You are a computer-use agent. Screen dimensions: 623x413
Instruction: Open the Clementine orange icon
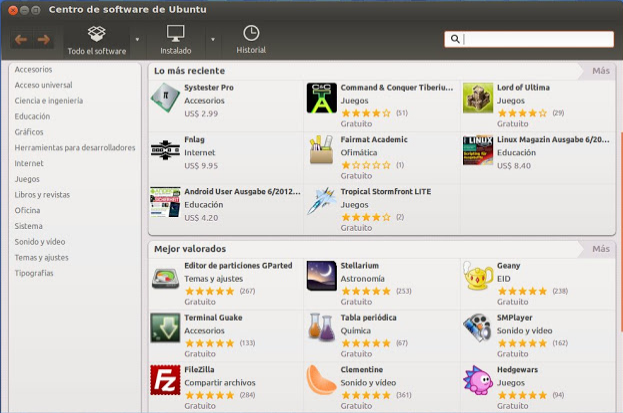(321, 380)
